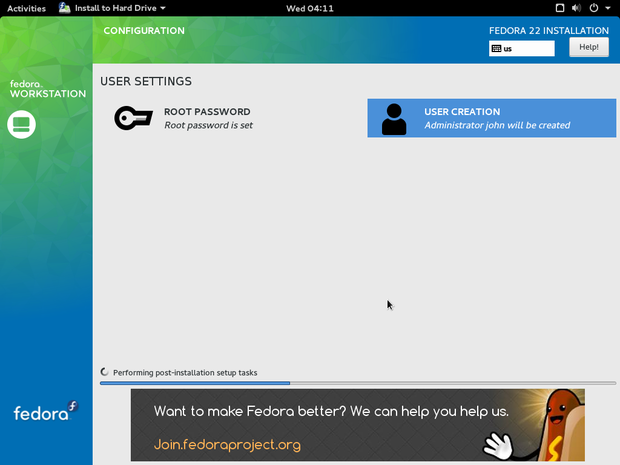Click the User Creation person icon
The image size is (620, 465).
[394, 119]
